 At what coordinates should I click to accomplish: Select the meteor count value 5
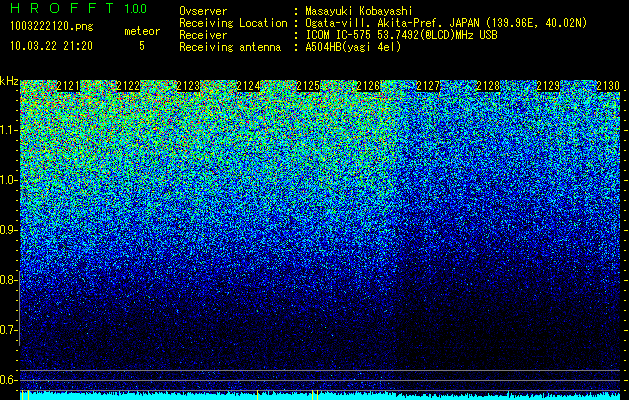coord(142,46)
